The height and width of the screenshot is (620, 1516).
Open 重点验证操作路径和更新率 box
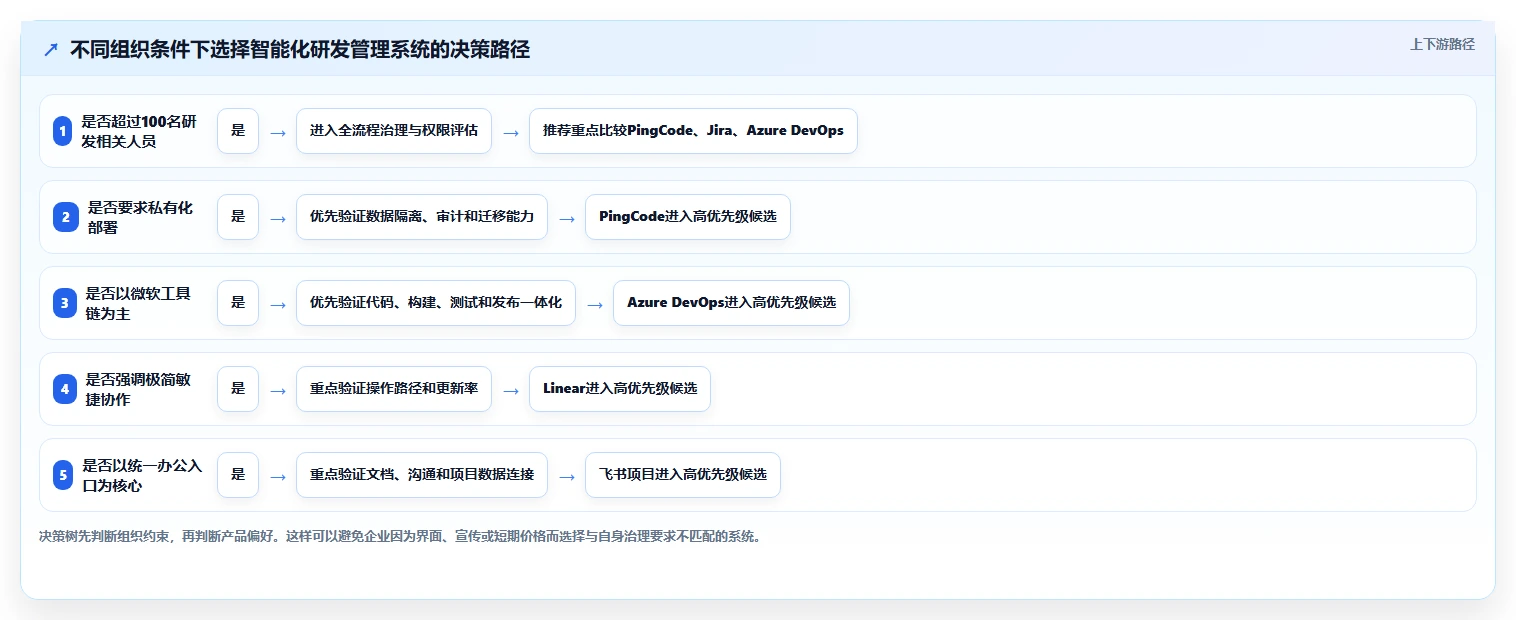tap(394, 389)
